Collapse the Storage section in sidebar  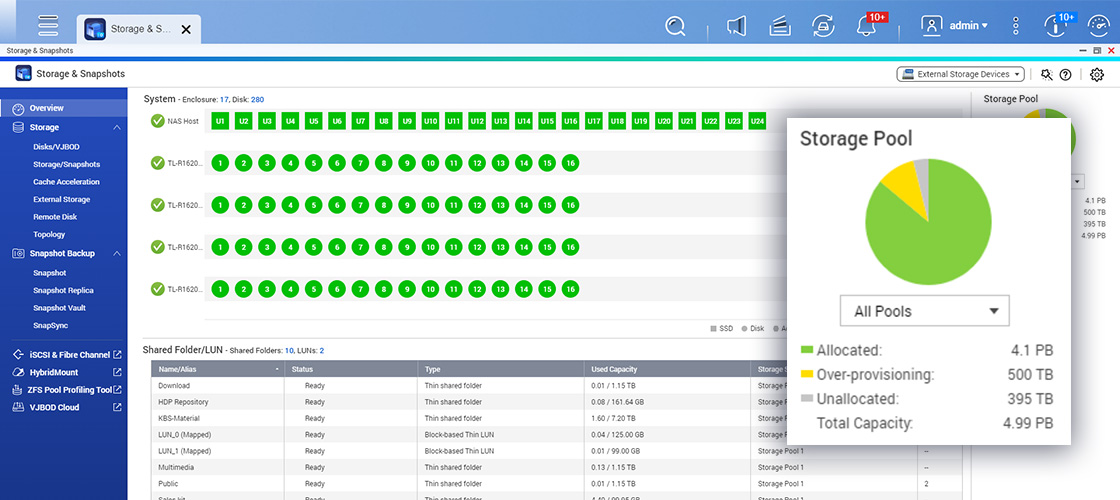(117, 128)
